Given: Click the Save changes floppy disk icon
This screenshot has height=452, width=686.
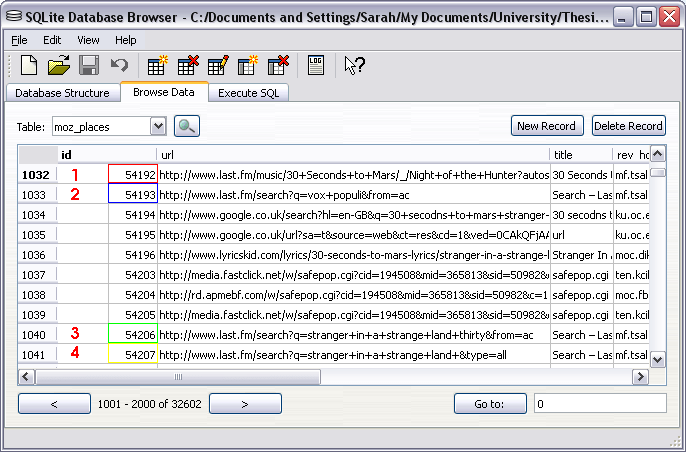Looking at the screenshot, I should click(x=88, y=66).
